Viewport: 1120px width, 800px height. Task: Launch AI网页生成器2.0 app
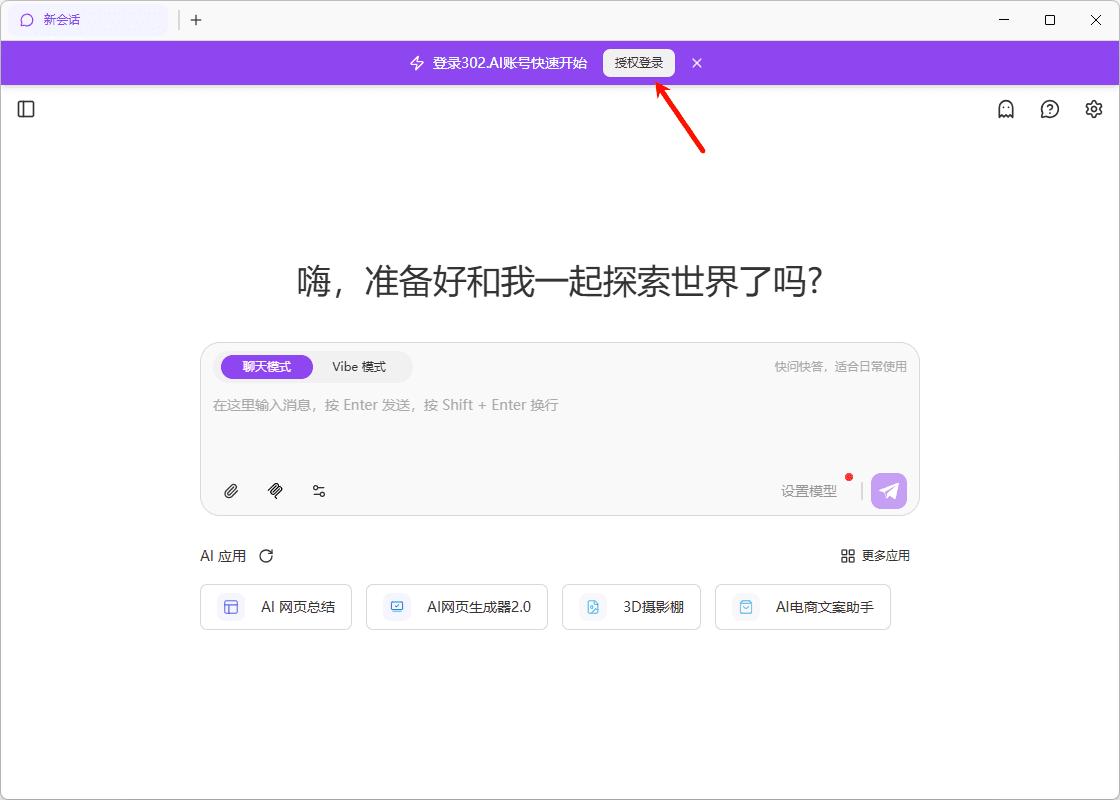[457, 607]
